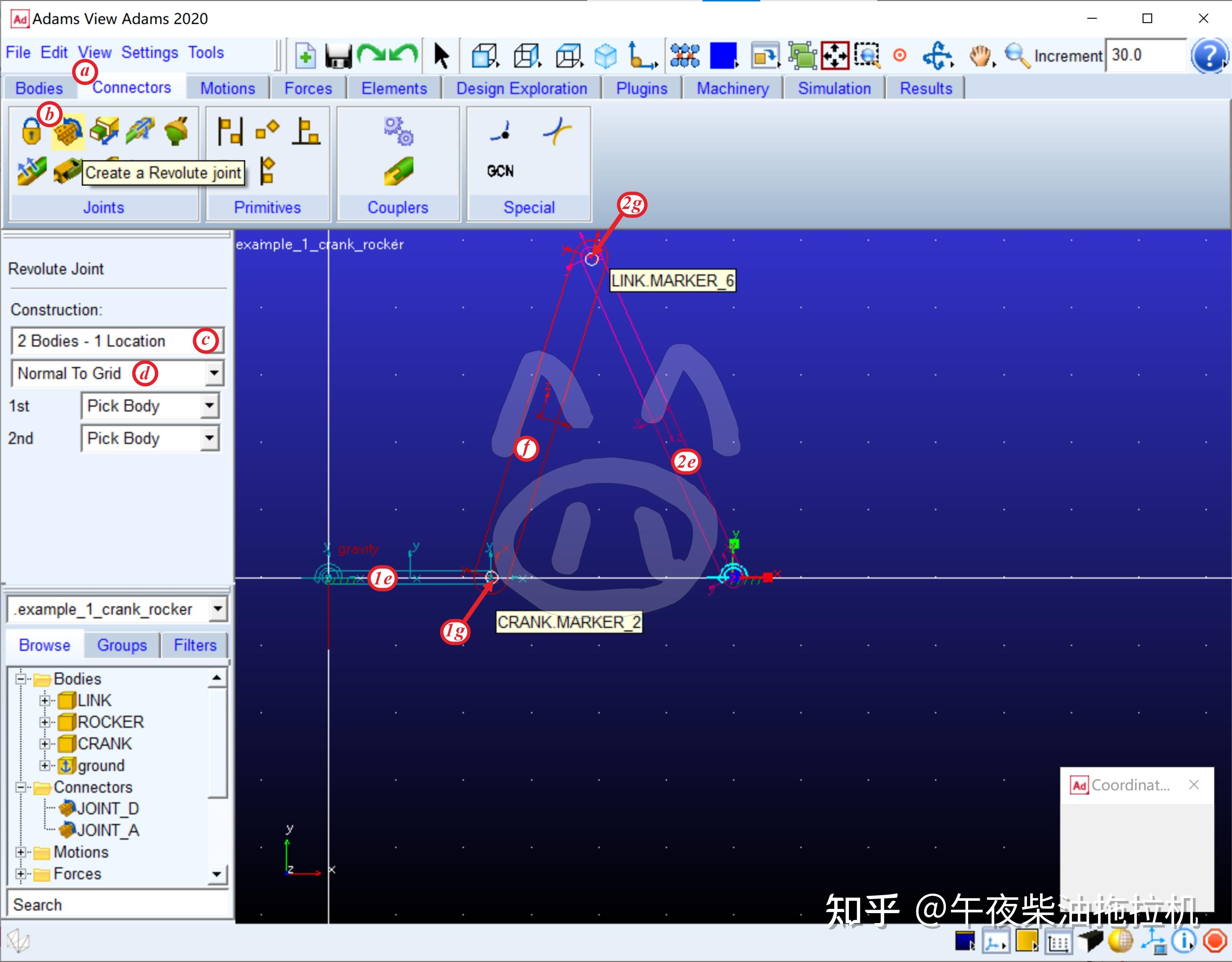This screenshot has height=962, width=1232.
Task: Click the blue background color swatch in toolbar
Action: pos(723,56)
